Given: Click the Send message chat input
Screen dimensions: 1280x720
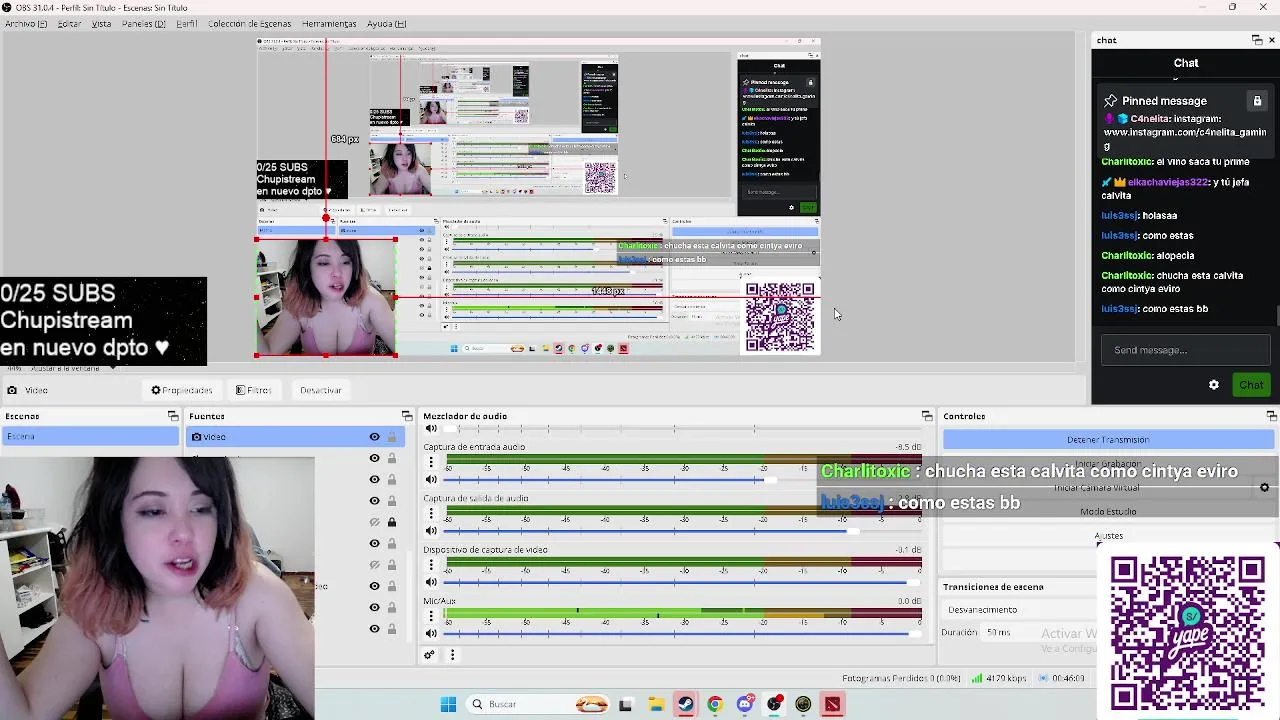Looking at the screenshot, I should (1185, 350).
